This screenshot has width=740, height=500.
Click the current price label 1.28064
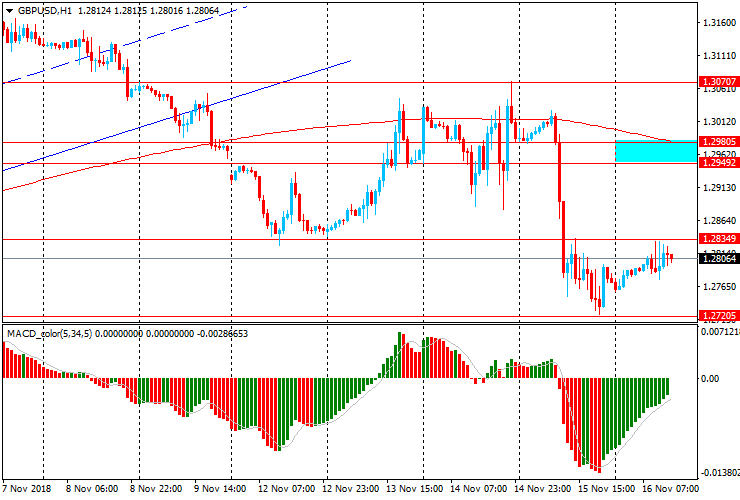tap(719, 259)
